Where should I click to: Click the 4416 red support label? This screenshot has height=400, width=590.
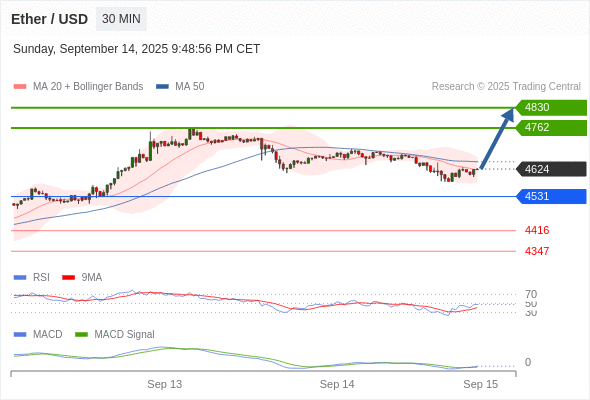tap(537, 230)
